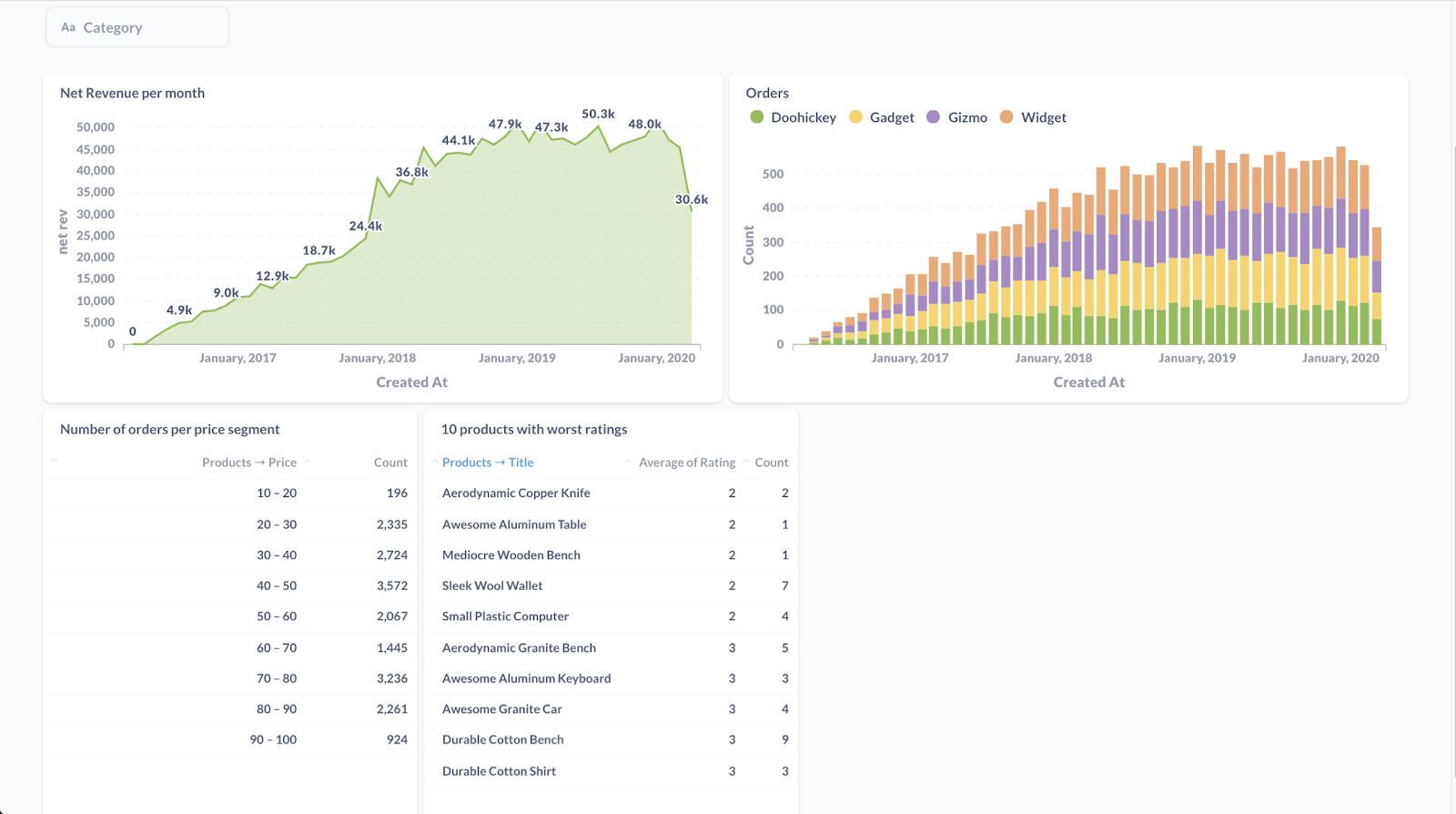
Task: Select the Aerodynamic Copper Knife row
Action: click(x=516, y=493)
